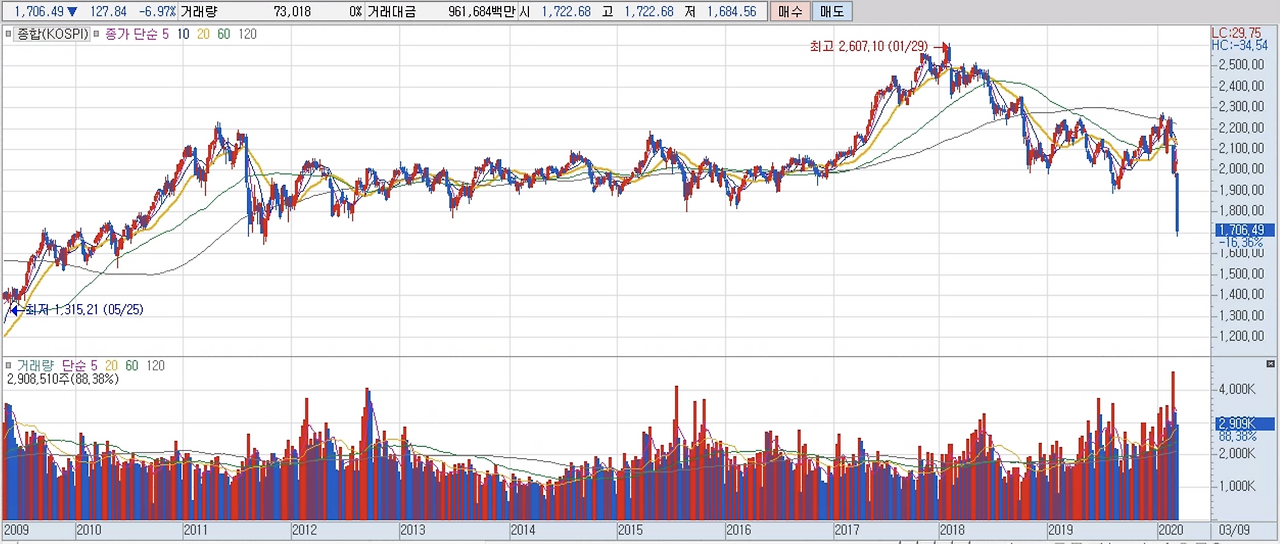Click the 2015 year label on time axis
The width and height of the screenshot is (1280, 544).
point(631,529)
